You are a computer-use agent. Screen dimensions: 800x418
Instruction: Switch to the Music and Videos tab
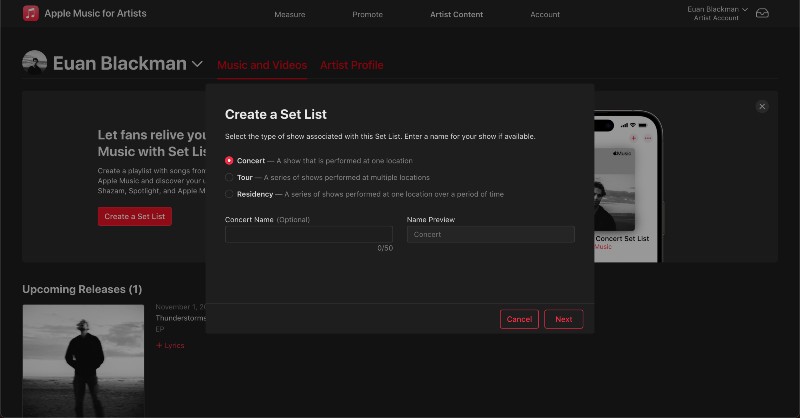point(262,65)
